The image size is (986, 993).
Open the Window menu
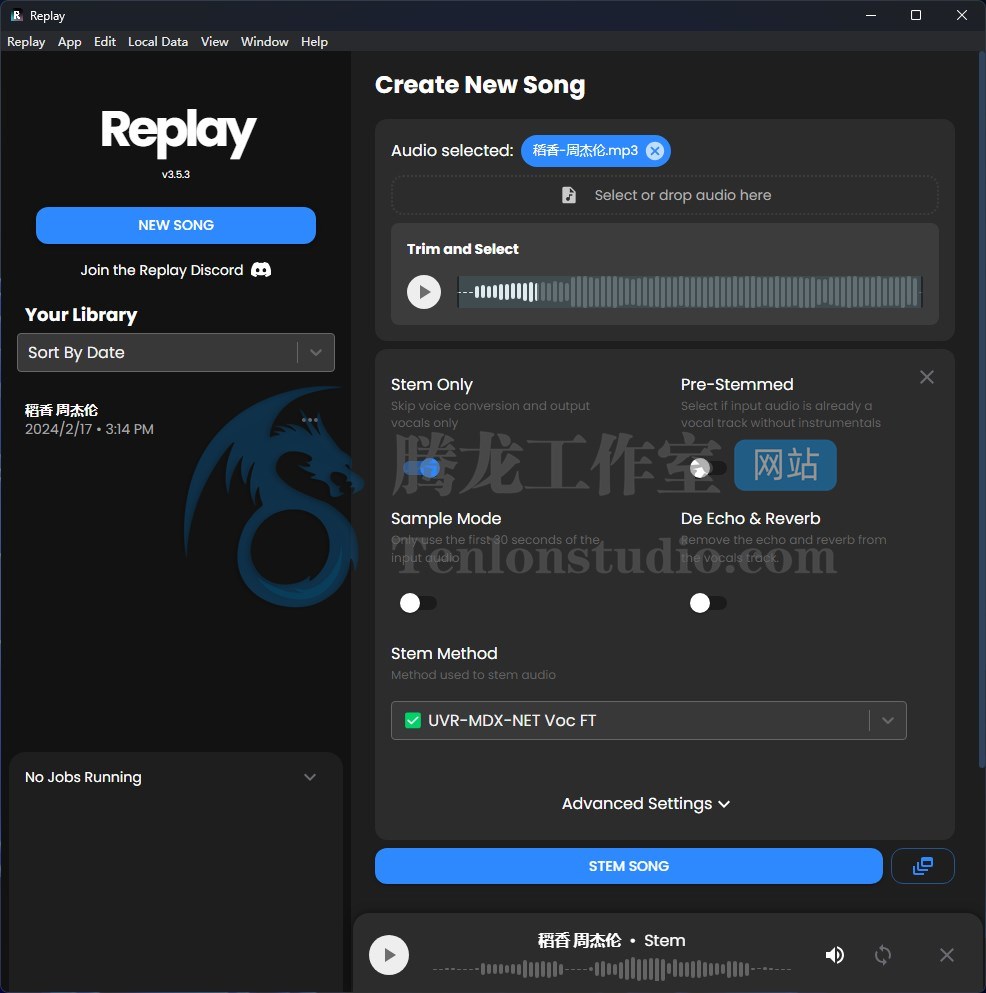coord(264,42)
